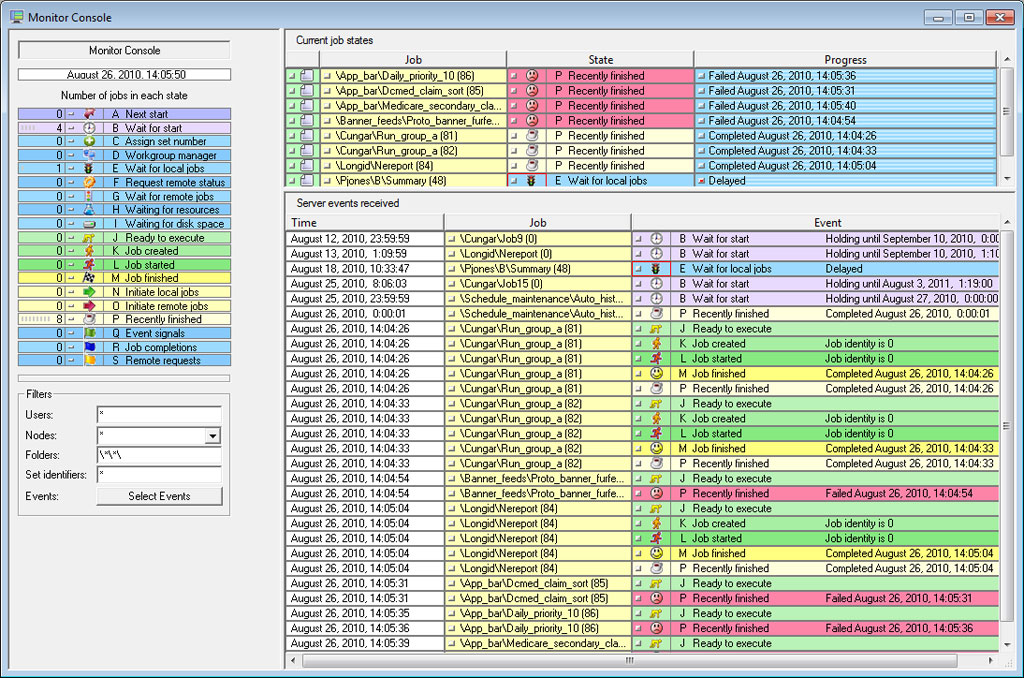Image resolution: width=1024 pixels, height=678 pixels.
Task: Click the 'August 26, 2010, 0:00:01' time cell
Action: point(364,314)
